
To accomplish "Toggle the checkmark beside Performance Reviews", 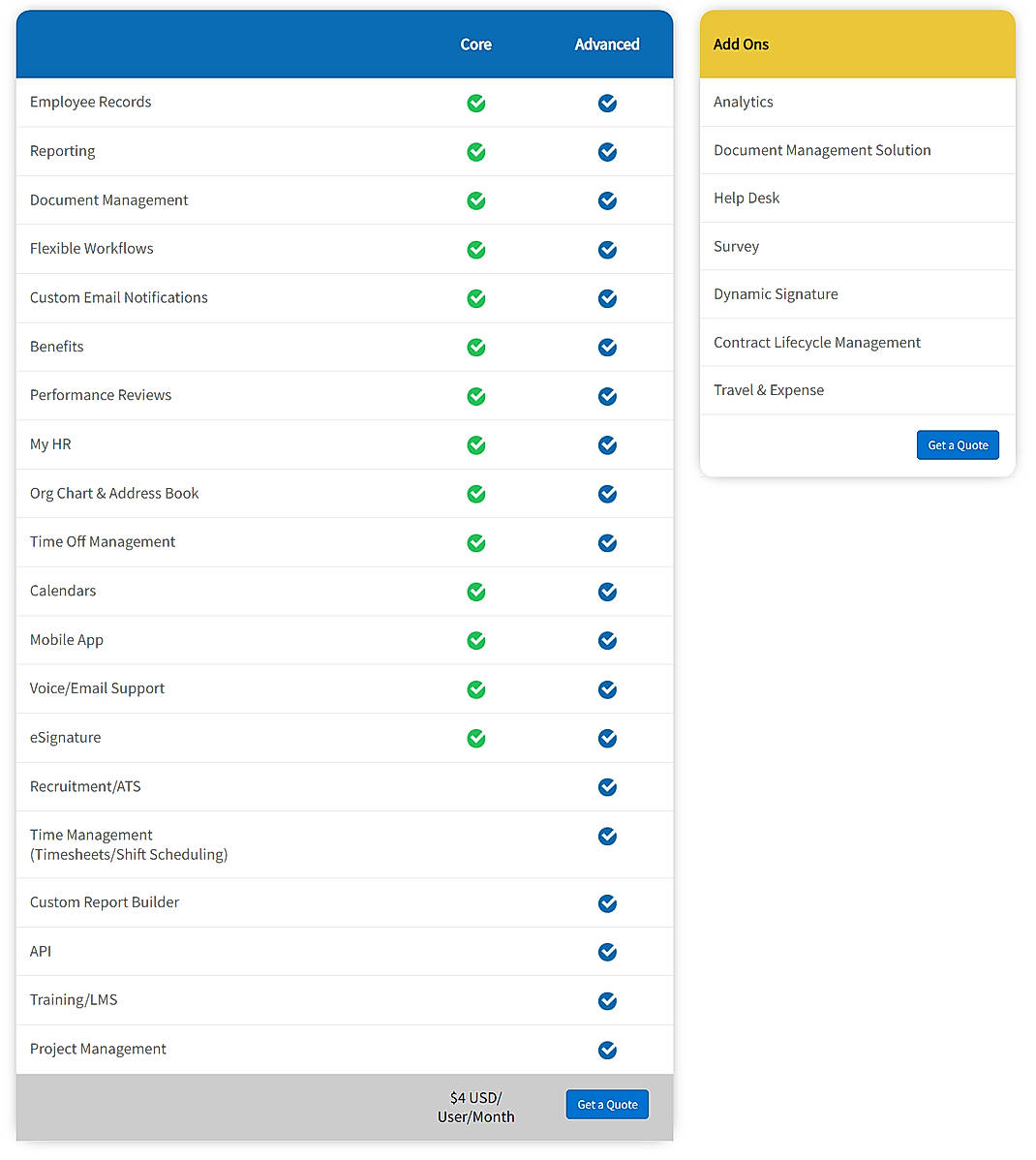I will tap(475, 396).
